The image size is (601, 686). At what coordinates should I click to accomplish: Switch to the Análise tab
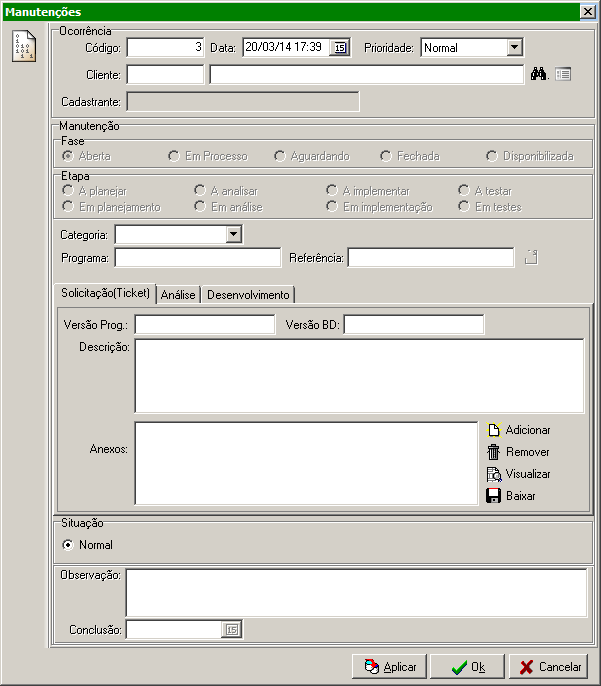click(178, 295)
